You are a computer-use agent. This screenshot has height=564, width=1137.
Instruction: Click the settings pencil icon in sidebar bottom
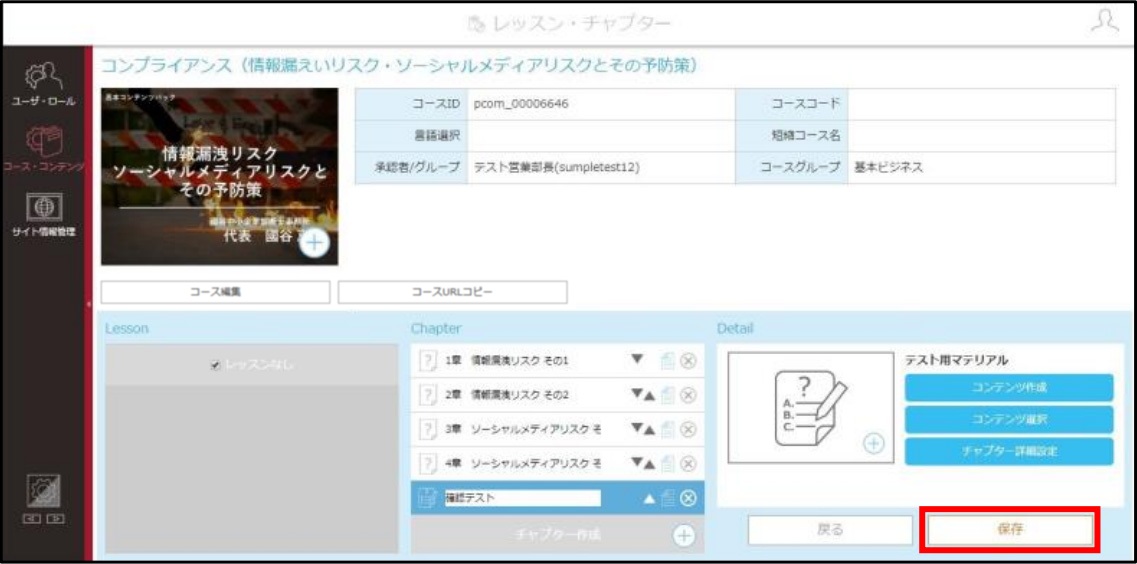(x=43, y=492)
